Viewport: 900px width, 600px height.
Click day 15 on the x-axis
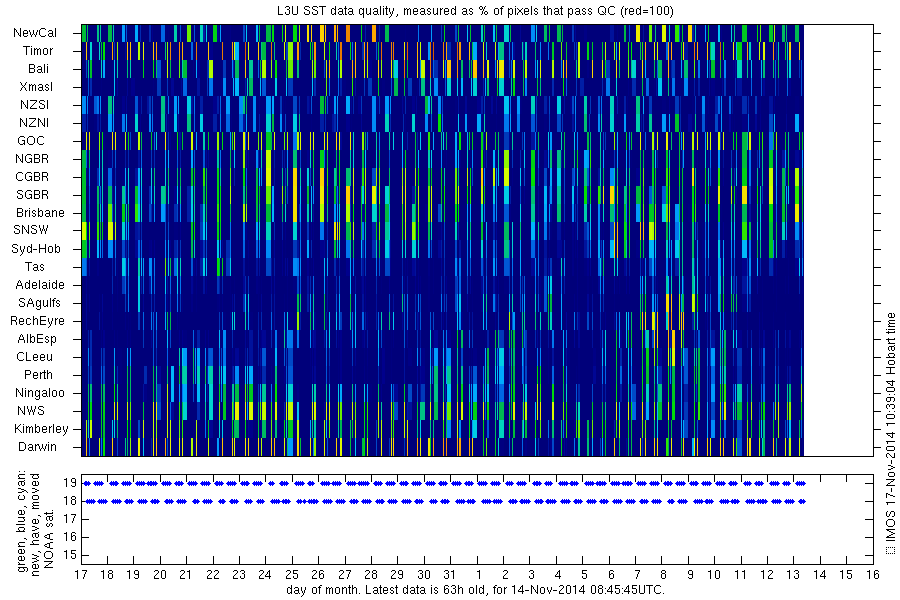[x=846, y=575]
